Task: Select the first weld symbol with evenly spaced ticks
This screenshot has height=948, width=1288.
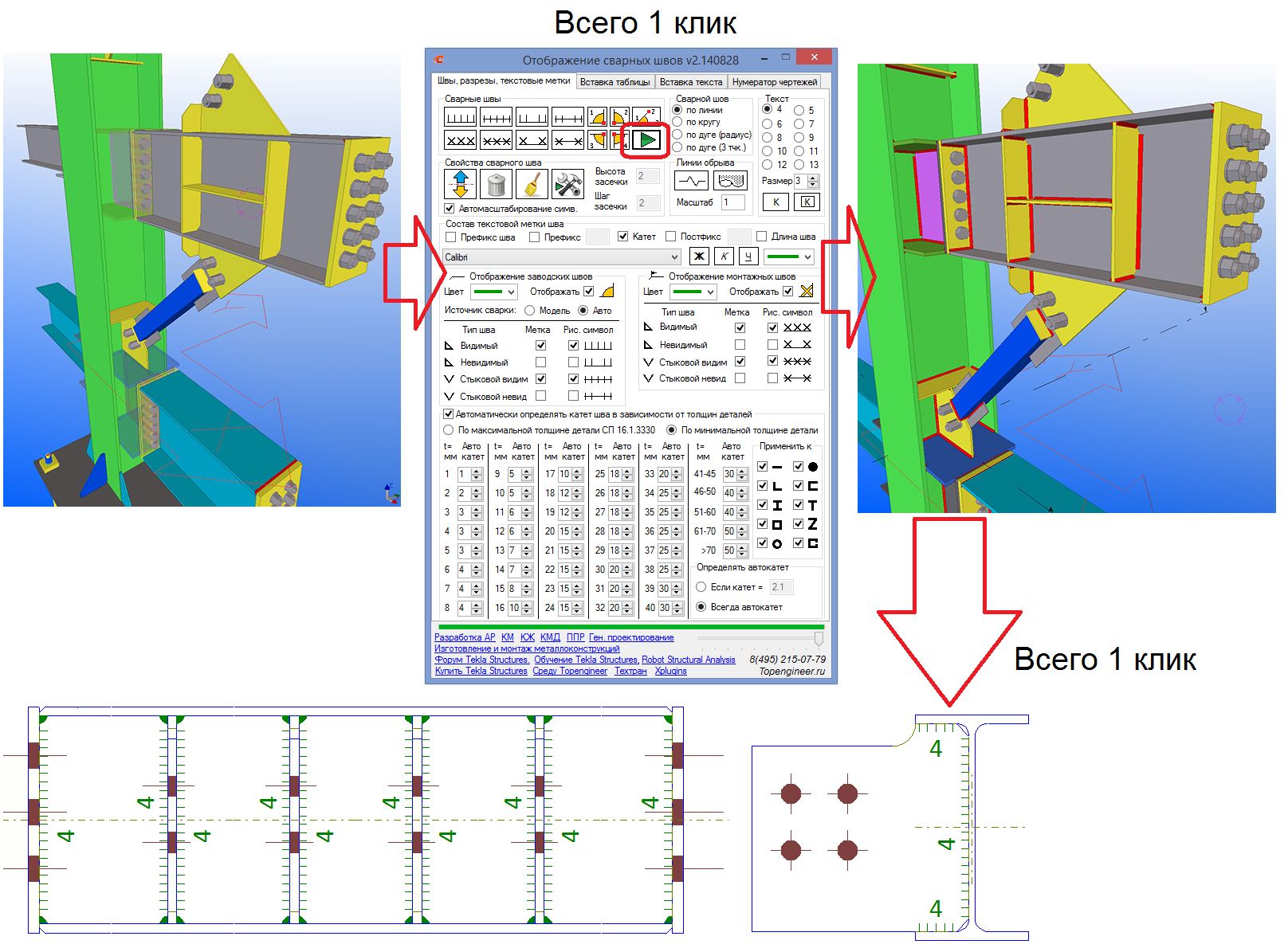Action: click(x=460, y=117)
